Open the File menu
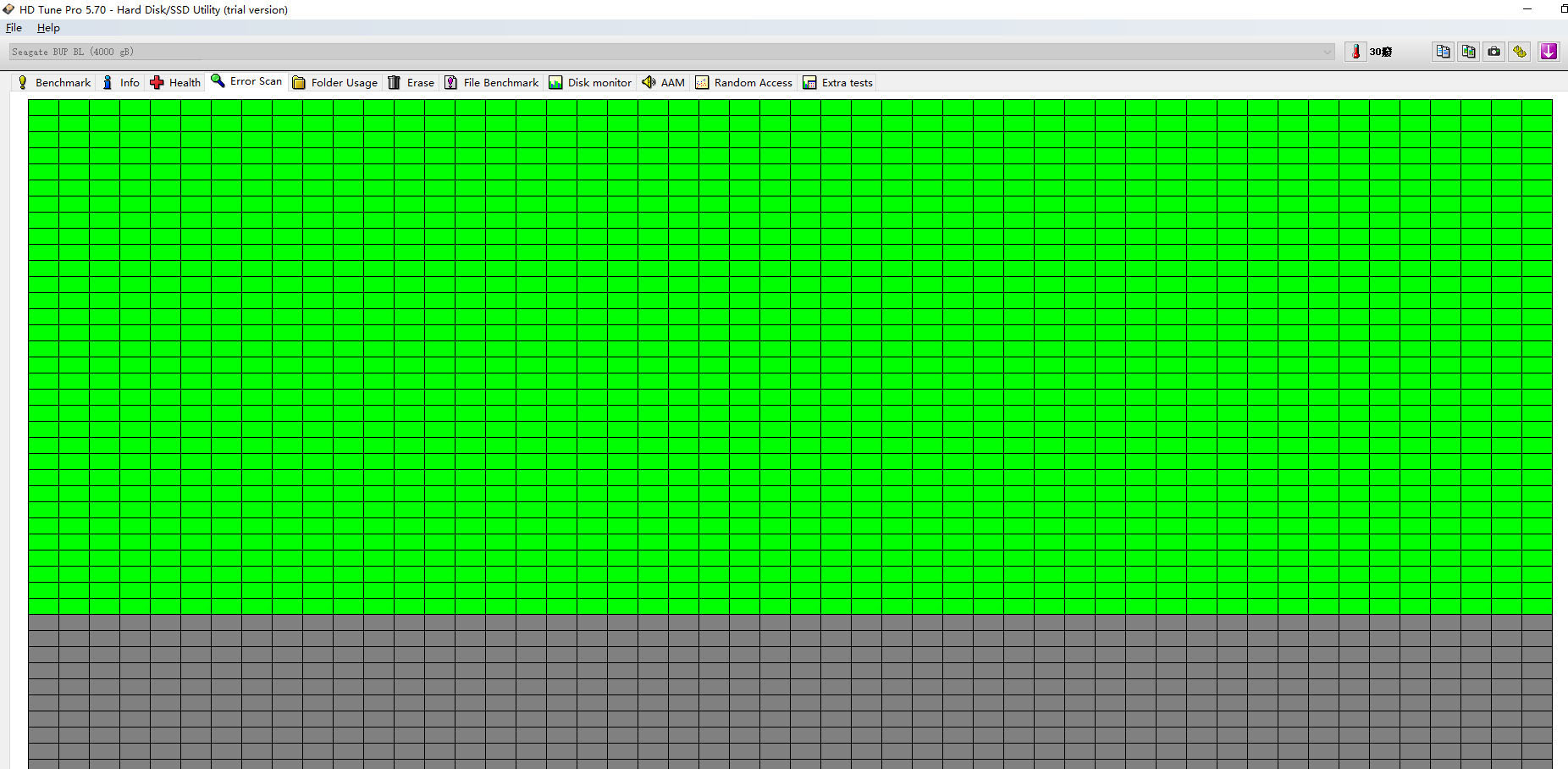The image size is (1568, 769). click(14, 28)
